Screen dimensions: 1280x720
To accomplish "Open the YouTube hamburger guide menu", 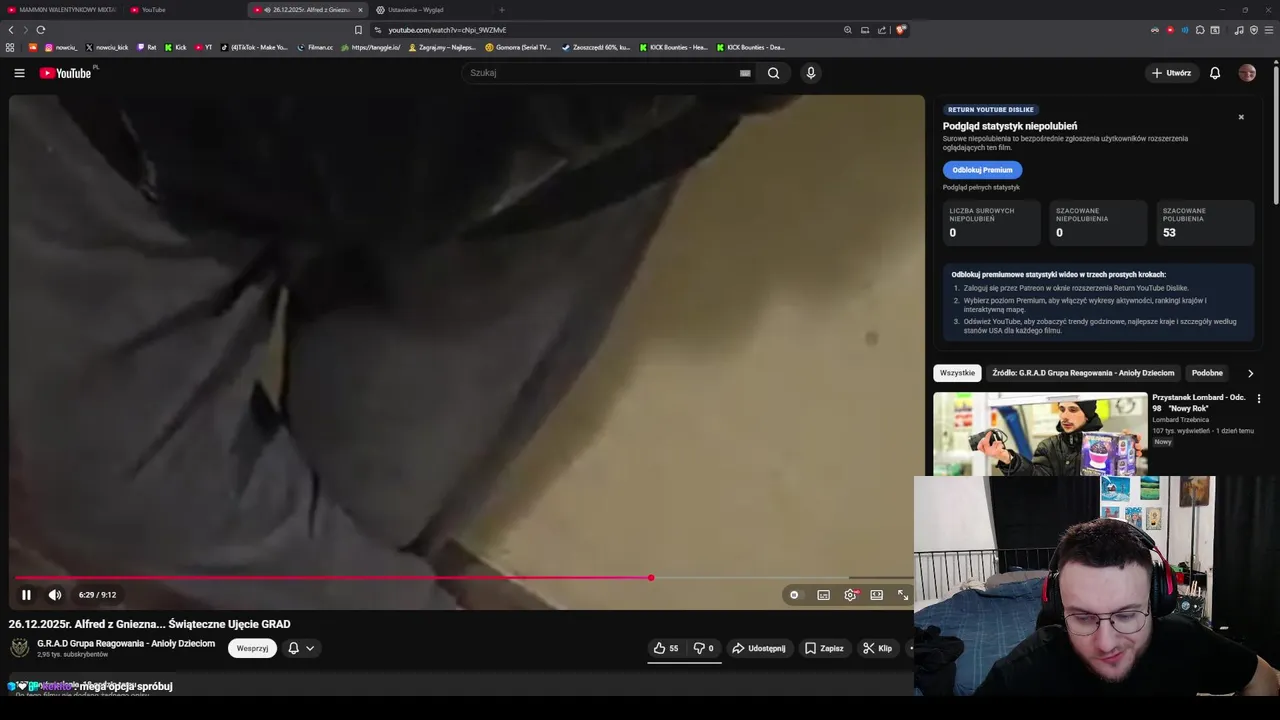I will pos(19,73).
